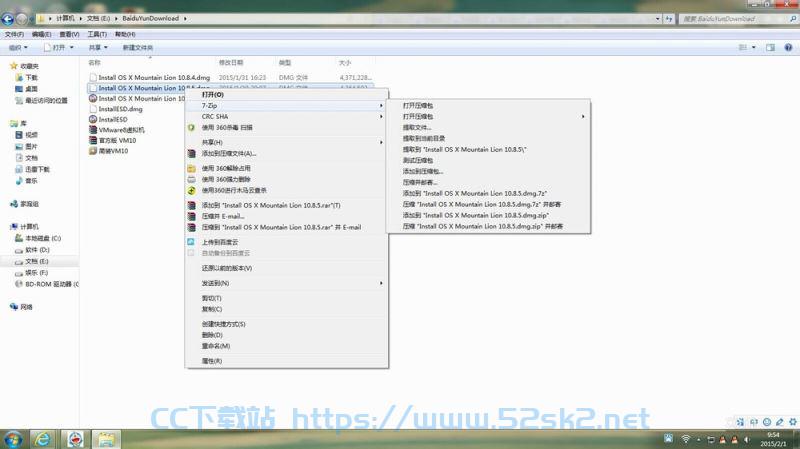Open the Explorer window from the taskbar
This screenshot has width=800, height=449.
point(106,439)
